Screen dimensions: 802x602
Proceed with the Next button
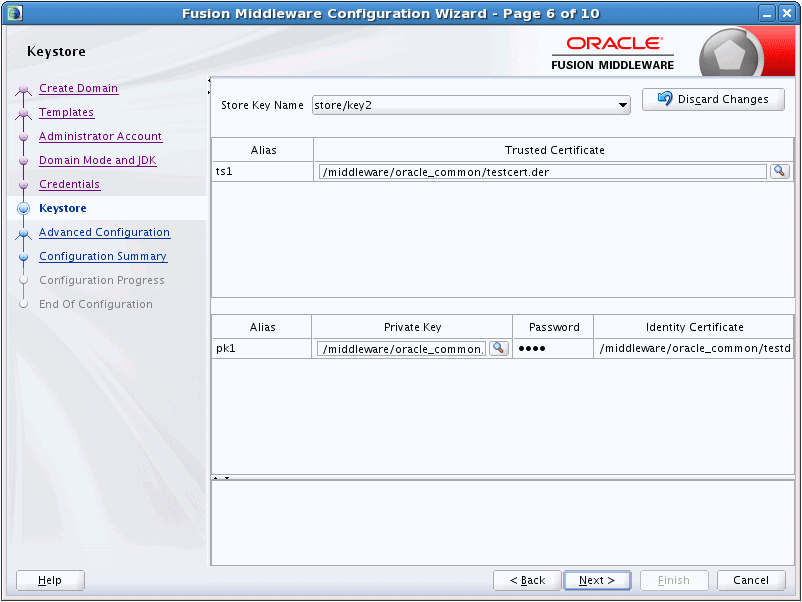597,580
